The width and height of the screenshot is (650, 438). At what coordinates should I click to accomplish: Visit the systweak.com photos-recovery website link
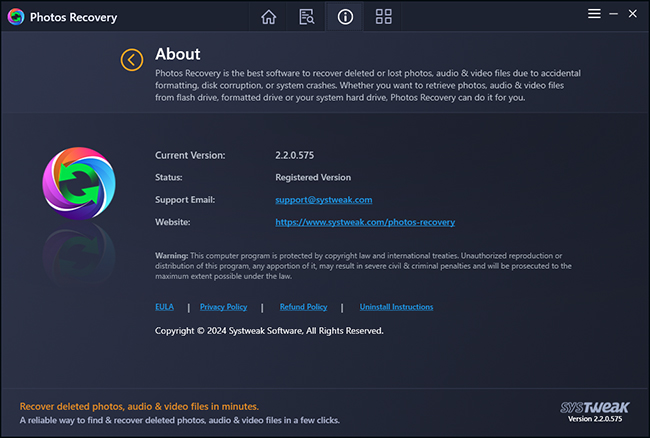point(365,222)
